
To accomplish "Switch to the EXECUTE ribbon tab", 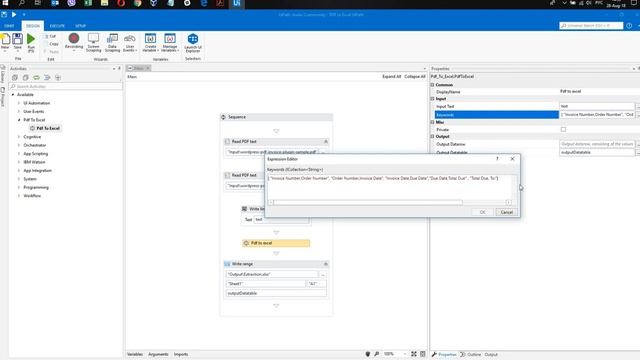I will [57, 26].
